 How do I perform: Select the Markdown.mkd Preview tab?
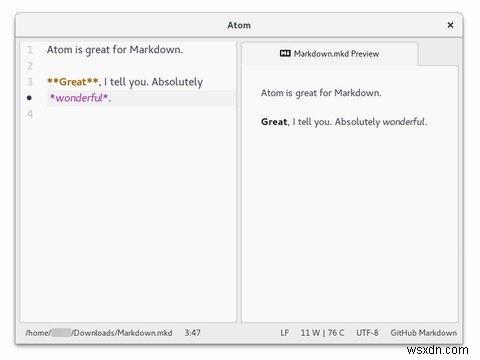pyautogui.click(x=330, y=54)
